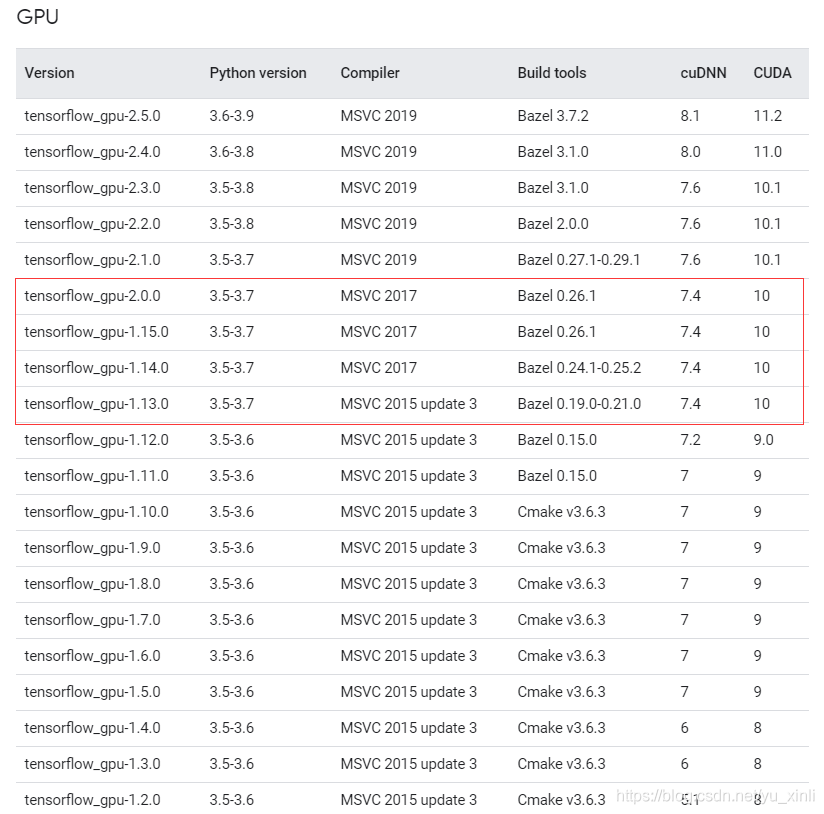Select the Build tools column header

click(x=552, y=73)
